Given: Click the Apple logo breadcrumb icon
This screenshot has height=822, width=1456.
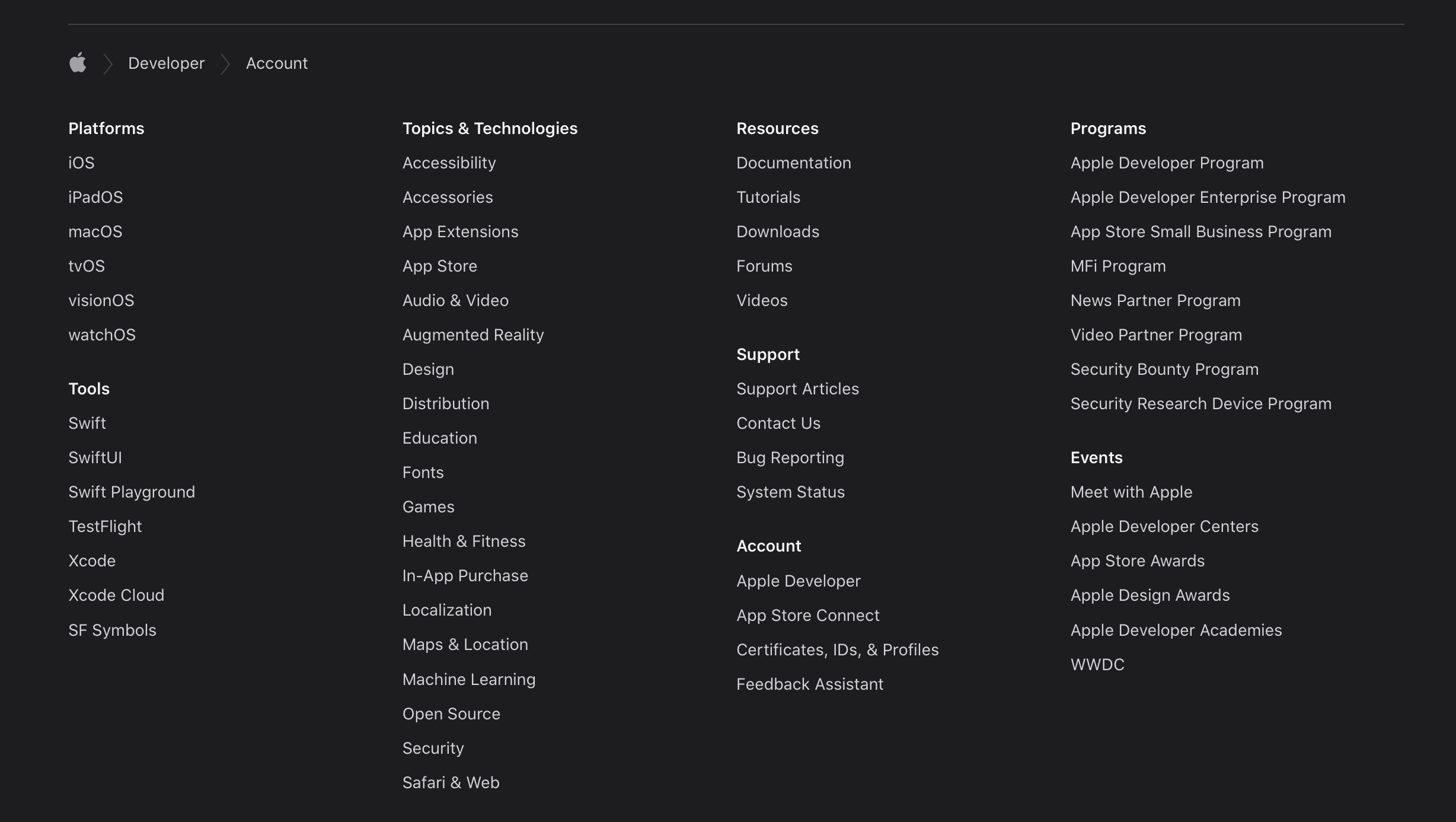Looking at the screenshot, I should (x=78, y=63).
